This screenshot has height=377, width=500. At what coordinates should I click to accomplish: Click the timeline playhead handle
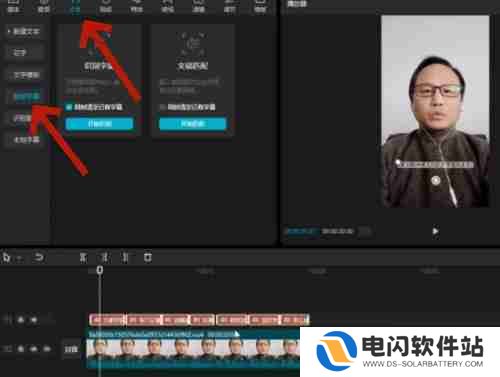100,270
